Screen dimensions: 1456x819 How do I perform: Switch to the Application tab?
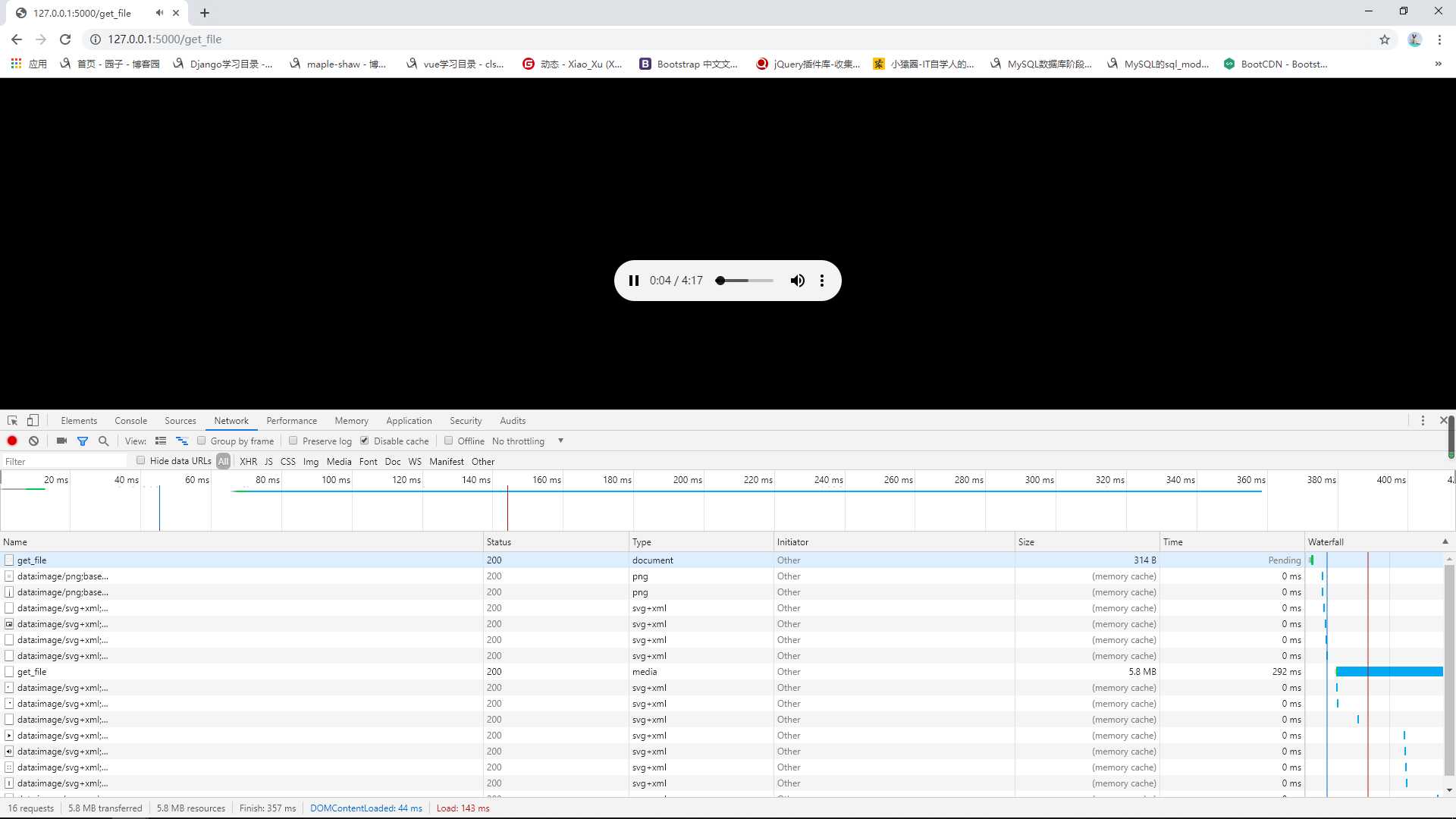pos(409,421)
